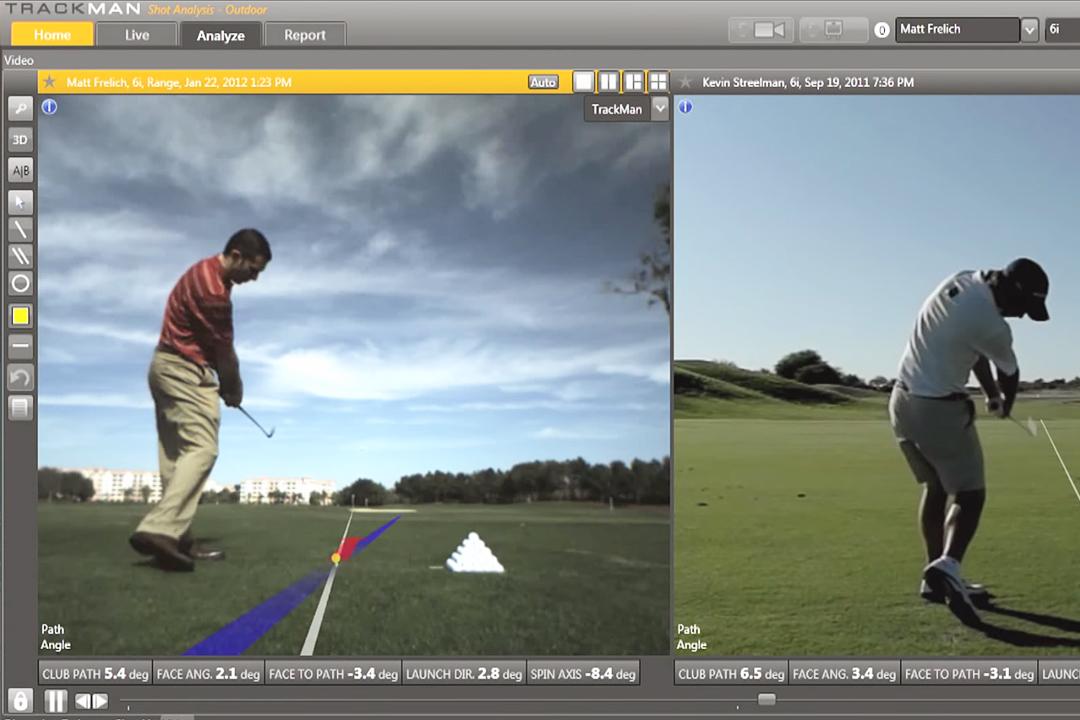Image resolution: width=1080 pixels, height=720 pixels.
Task: Select the circle drawing tool
Action: click(21, 283)
